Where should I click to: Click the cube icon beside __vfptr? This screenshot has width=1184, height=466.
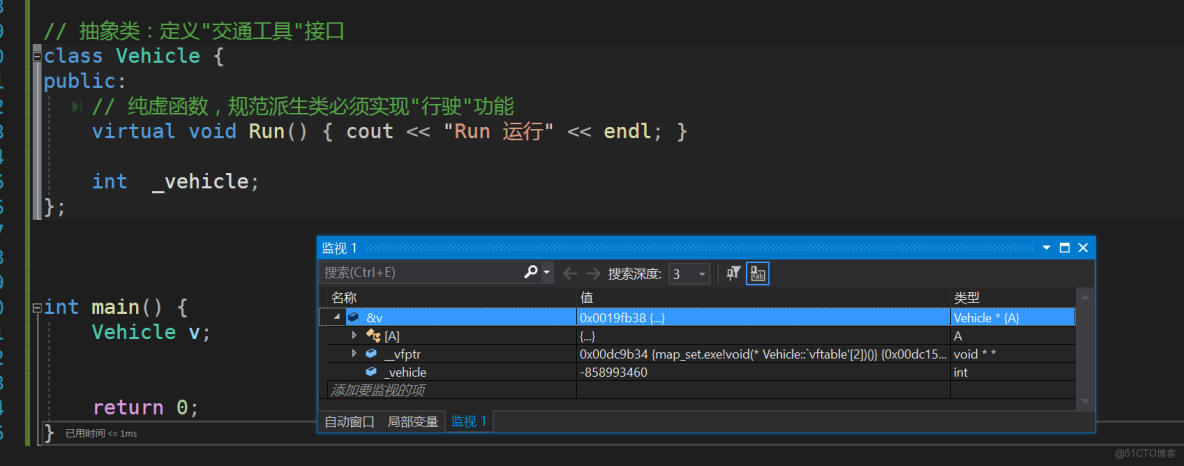tap(371, 353)
